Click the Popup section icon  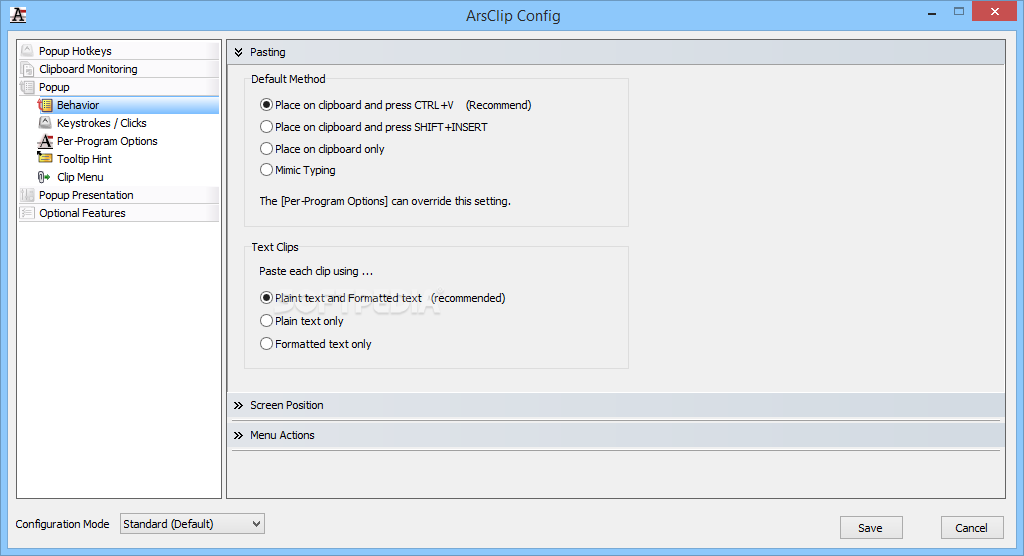27,87
